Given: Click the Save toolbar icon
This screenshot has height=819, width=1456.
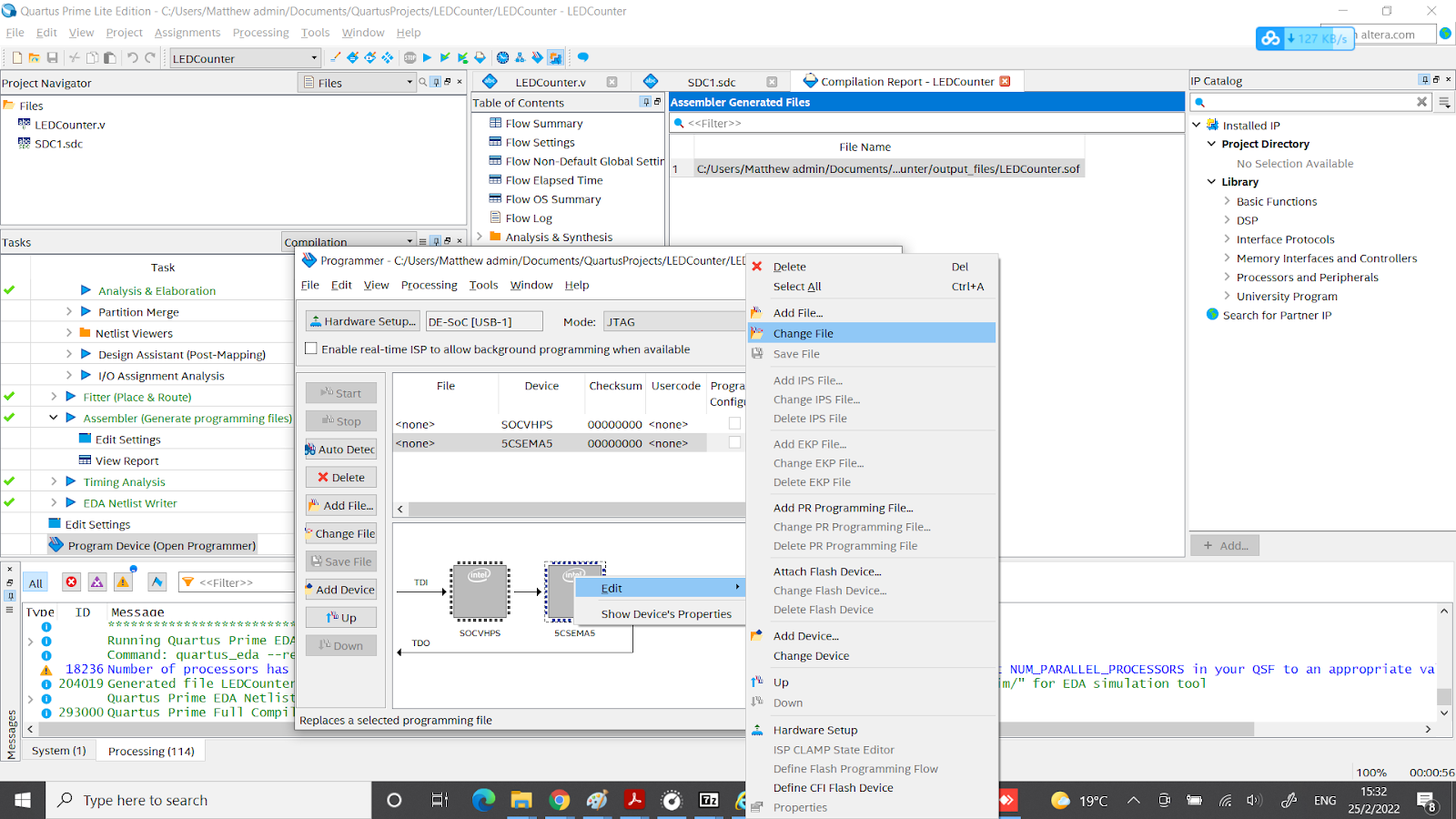Looking at the screenshot, I should (52, 57).
